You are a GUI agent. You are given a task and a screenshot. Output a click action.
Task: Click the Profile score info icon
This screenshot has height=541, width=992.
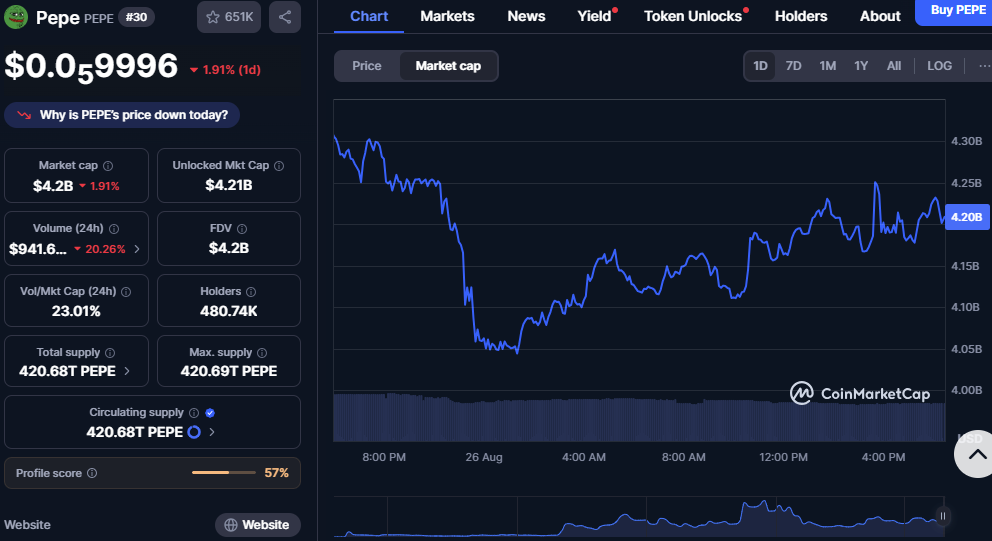pyautogui.click(x=92, y=473)
